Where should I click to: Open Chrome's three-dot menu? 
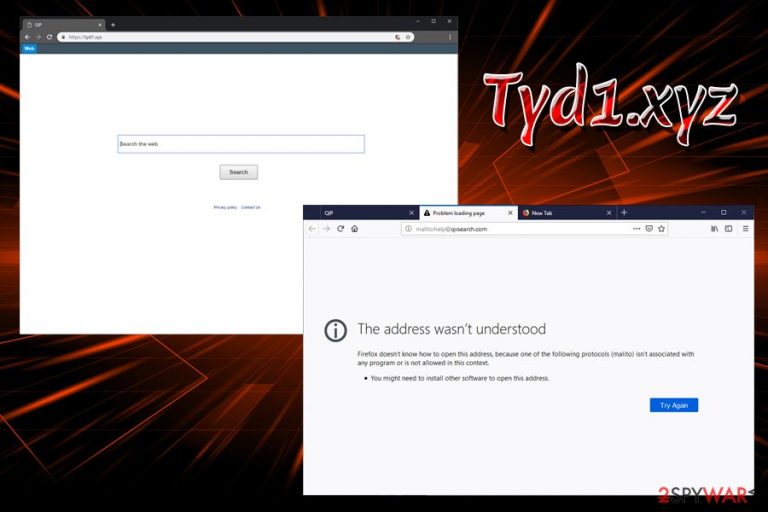pyautogui.click(x=450, y=37)
